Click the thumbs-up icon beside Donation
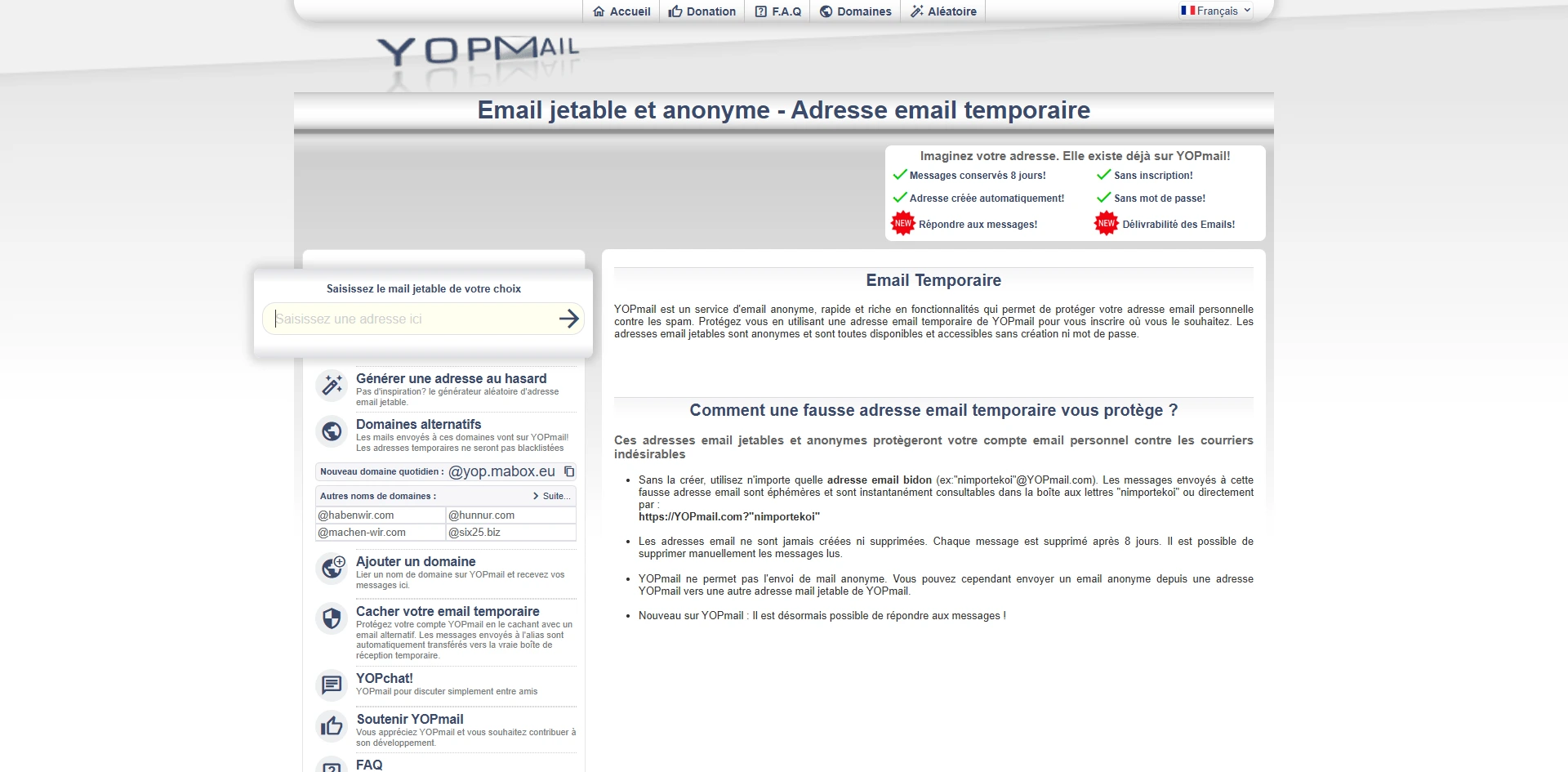 675,11
